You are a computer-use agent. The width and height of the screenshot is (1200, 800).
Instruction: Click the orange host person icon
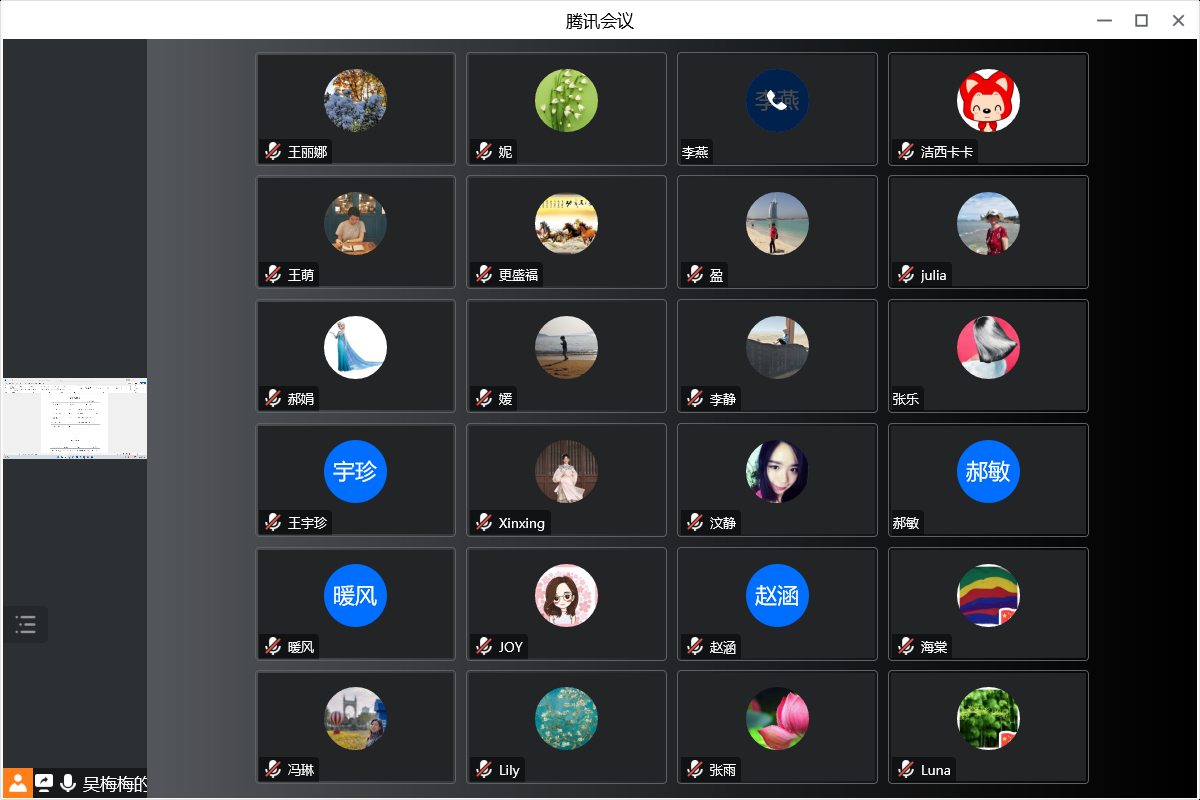coord(18,783)
